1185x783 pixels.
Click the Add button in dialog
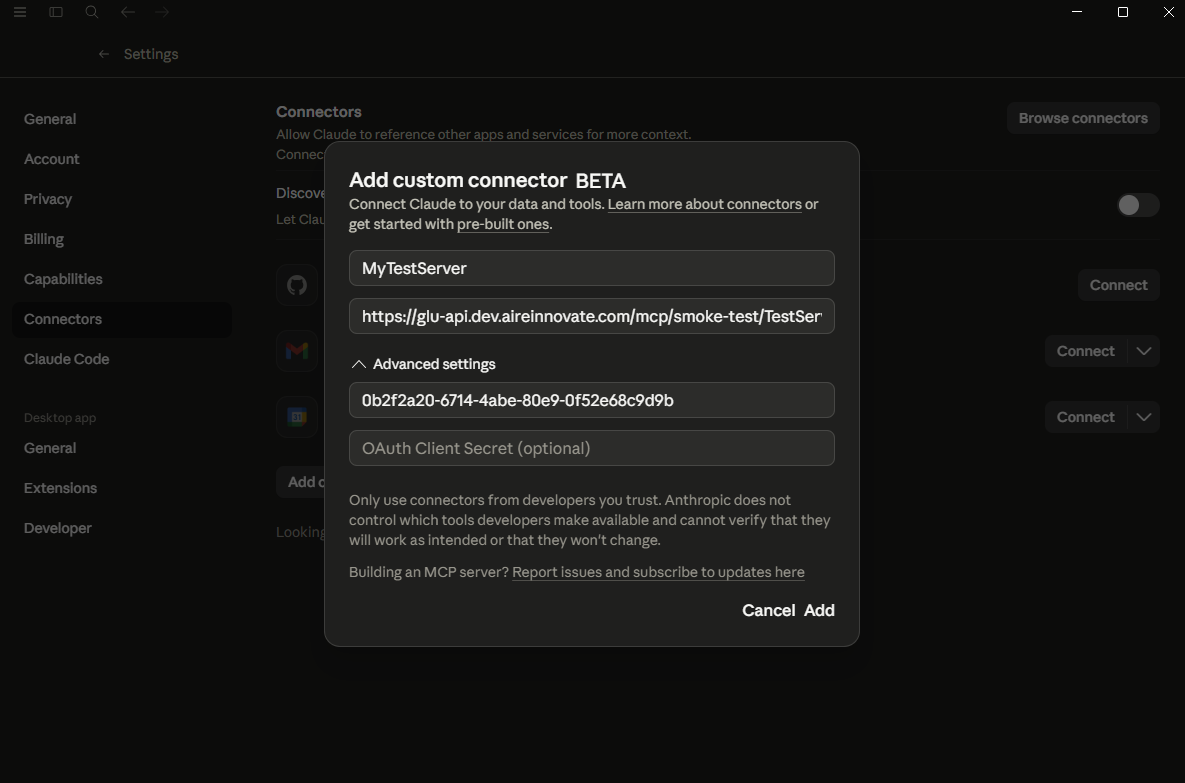[x=819, y=611]
